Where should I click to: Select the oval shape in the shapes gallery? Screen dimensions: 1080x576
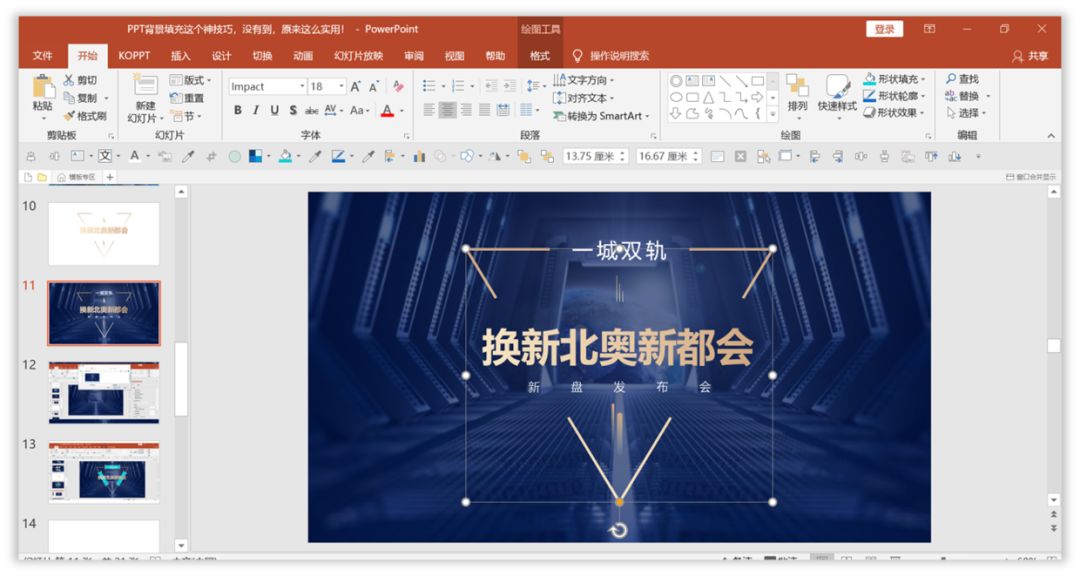(x=676, y=97)
